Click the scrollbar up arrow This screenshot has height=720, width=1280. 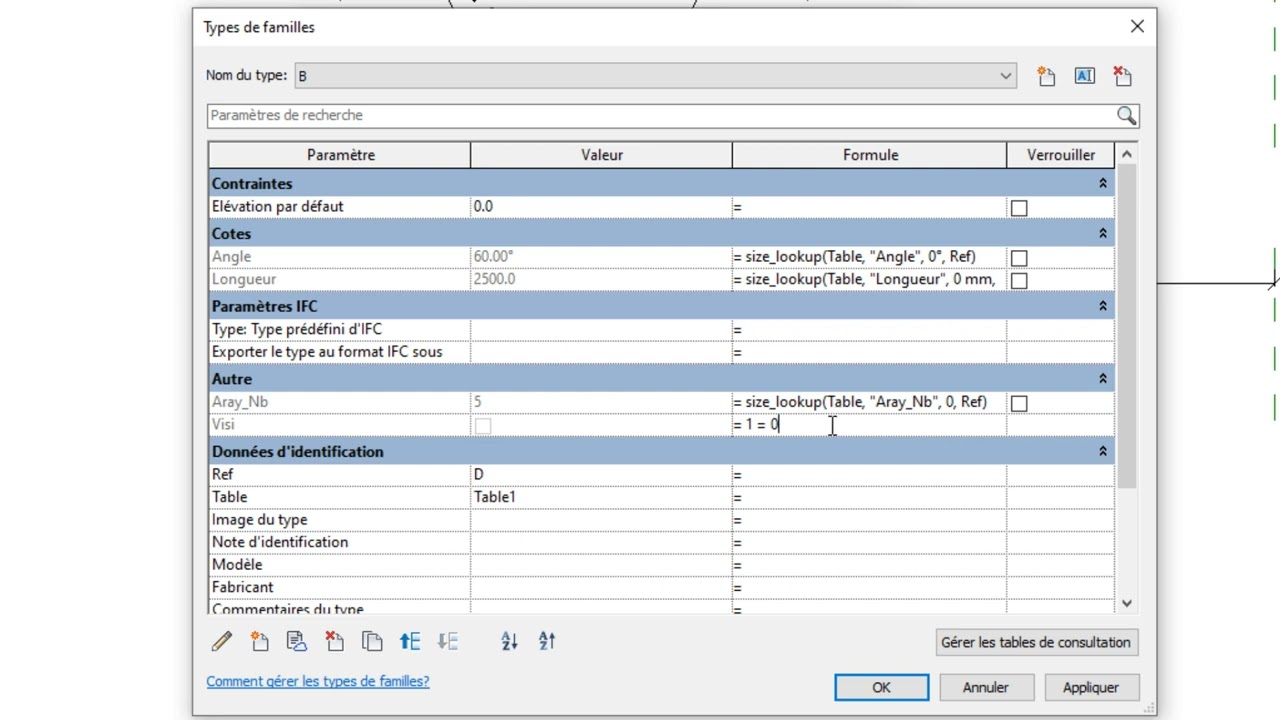pyautogui.click(x=1127, y=154)
